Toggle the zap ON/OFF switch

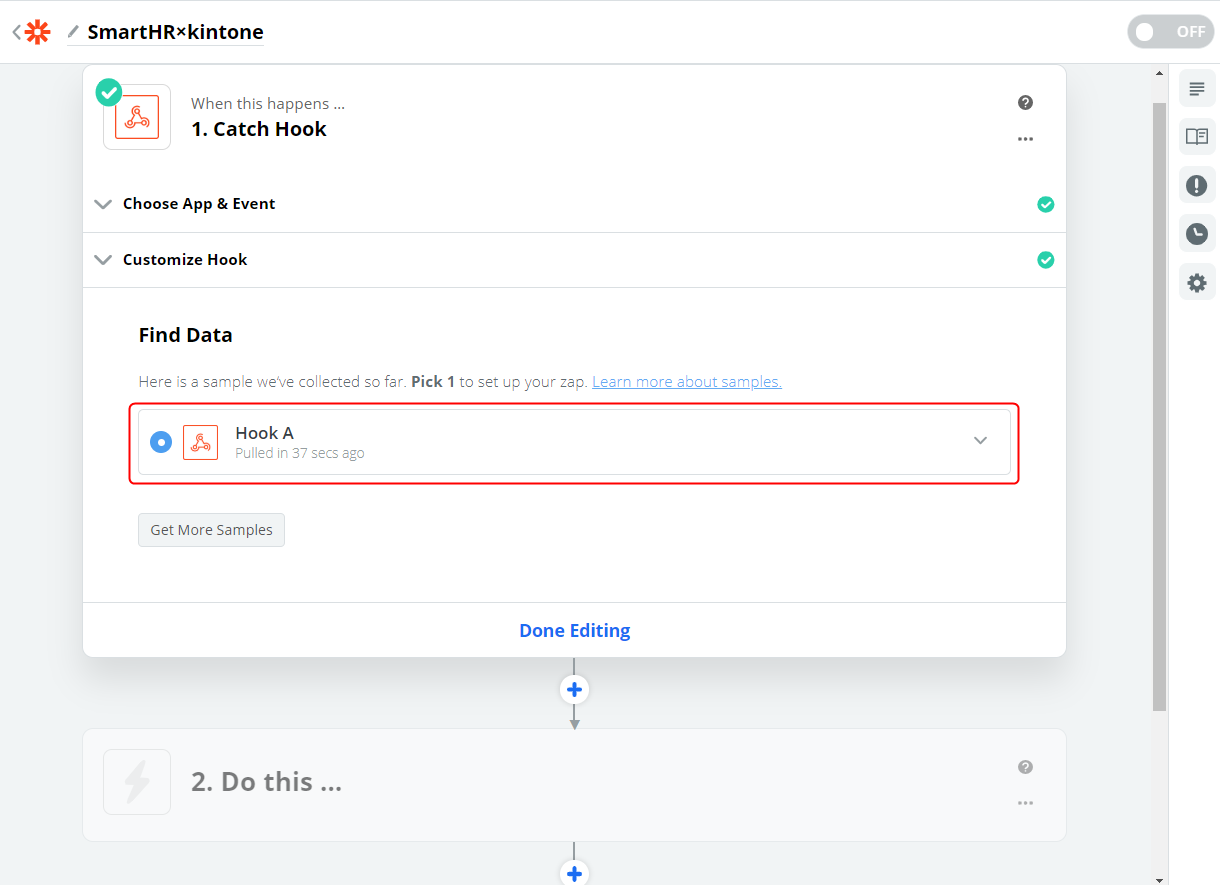pos(1170,32)
